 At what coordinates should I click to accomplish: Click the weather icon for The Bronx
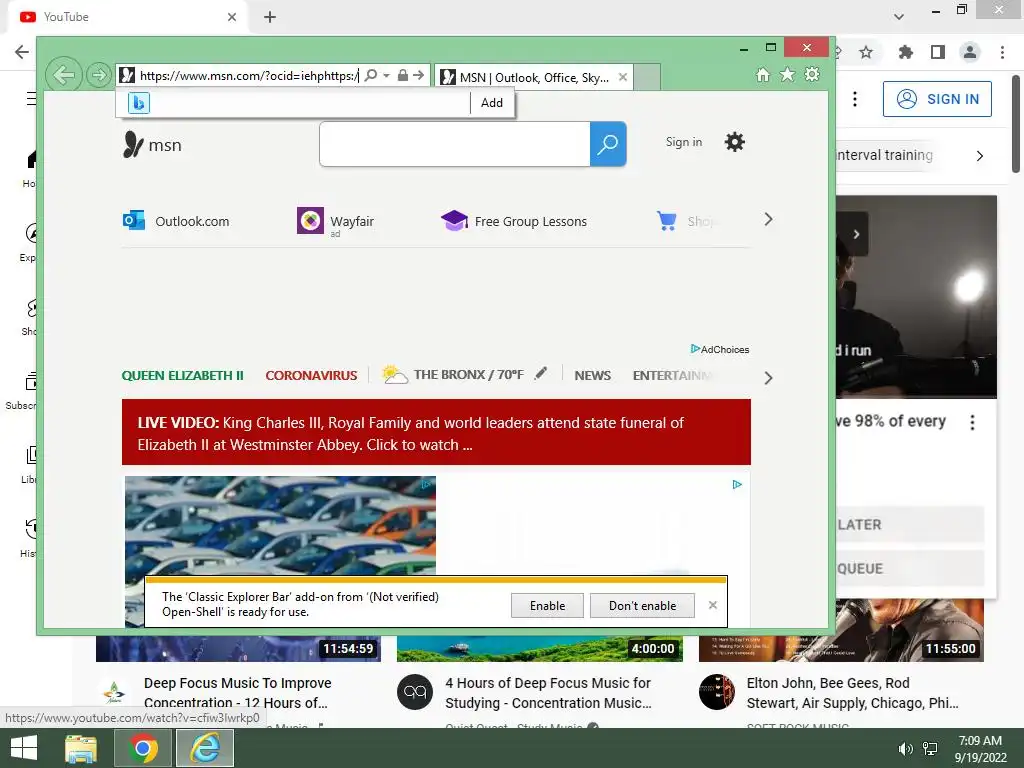394,374
